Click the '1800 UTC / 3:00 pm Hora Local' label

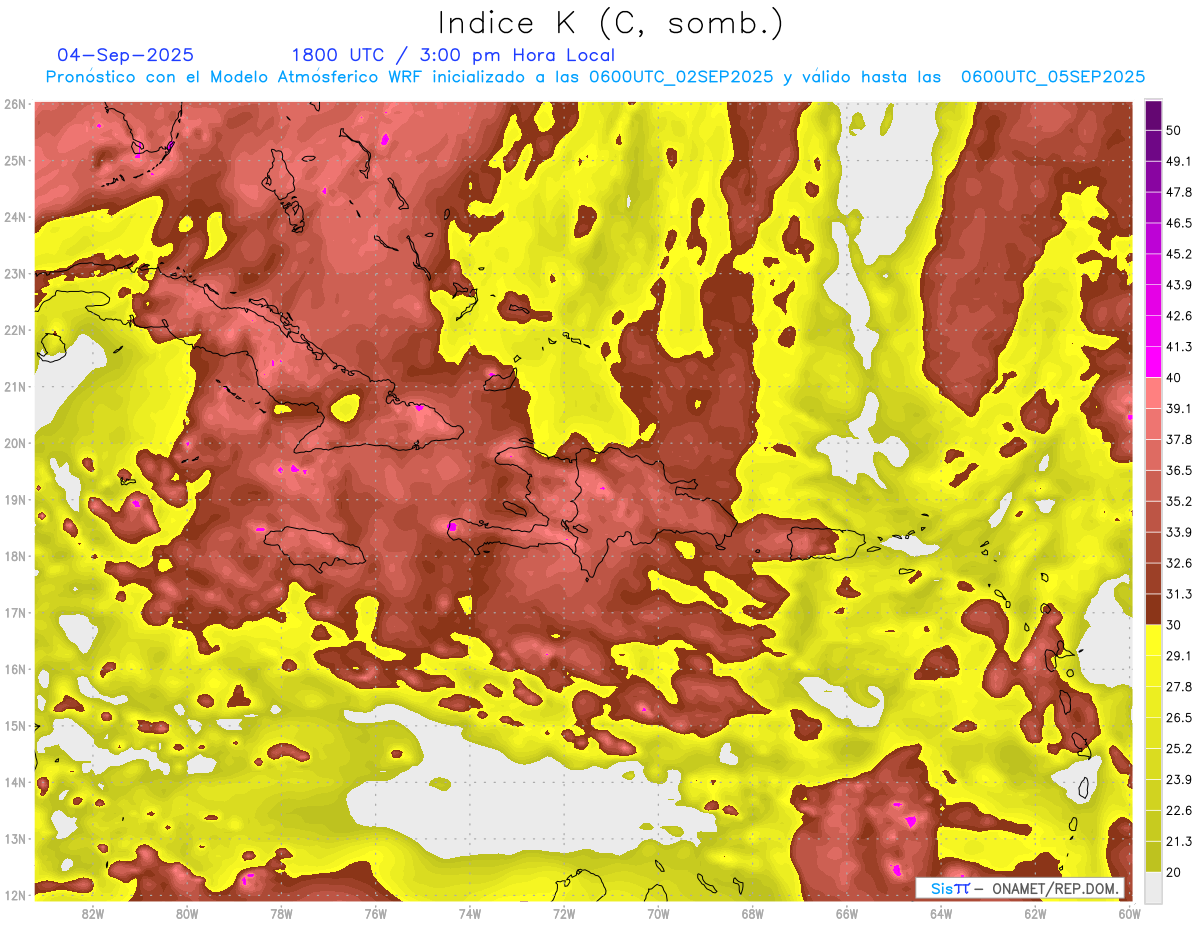pyautogui.click(x=453, y=55)
